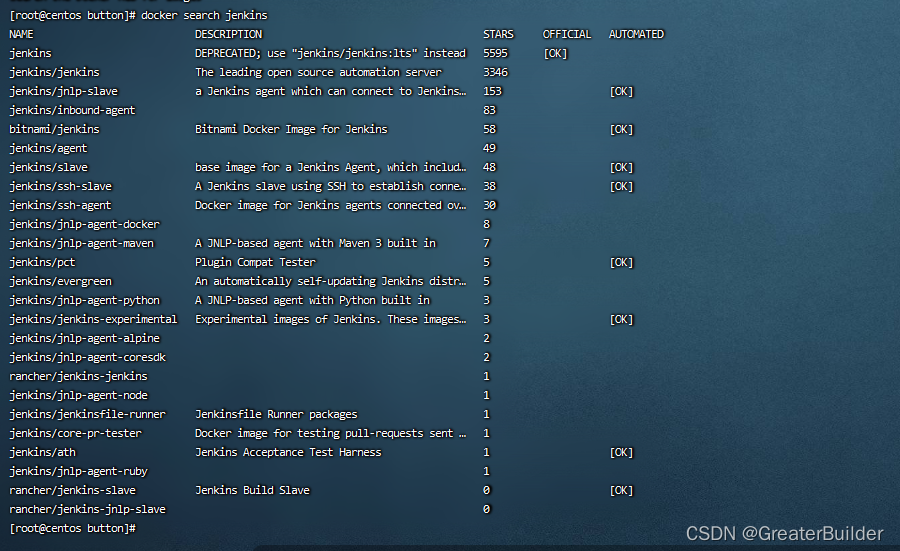900x551 pixels.
Task: Click the 'Jenkins Build Slave' description
Action: [x=252, y=490]
